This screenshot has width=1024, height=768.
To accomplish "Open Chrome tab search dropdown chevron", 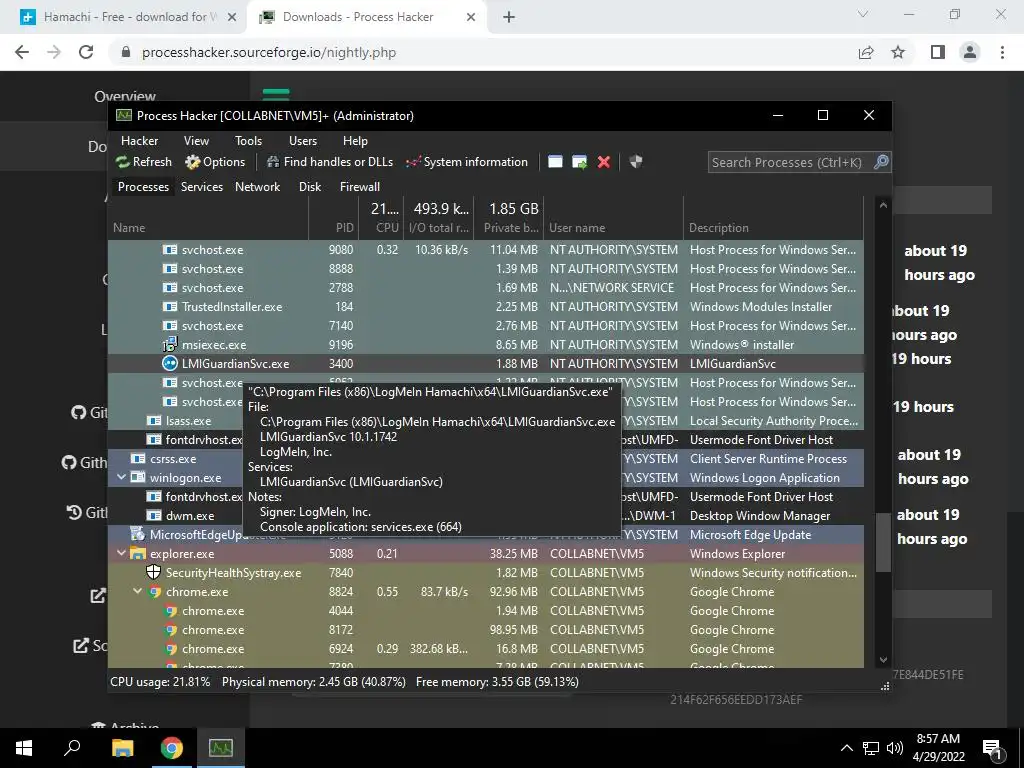I will pyautogui.click(x=863, y=14).
